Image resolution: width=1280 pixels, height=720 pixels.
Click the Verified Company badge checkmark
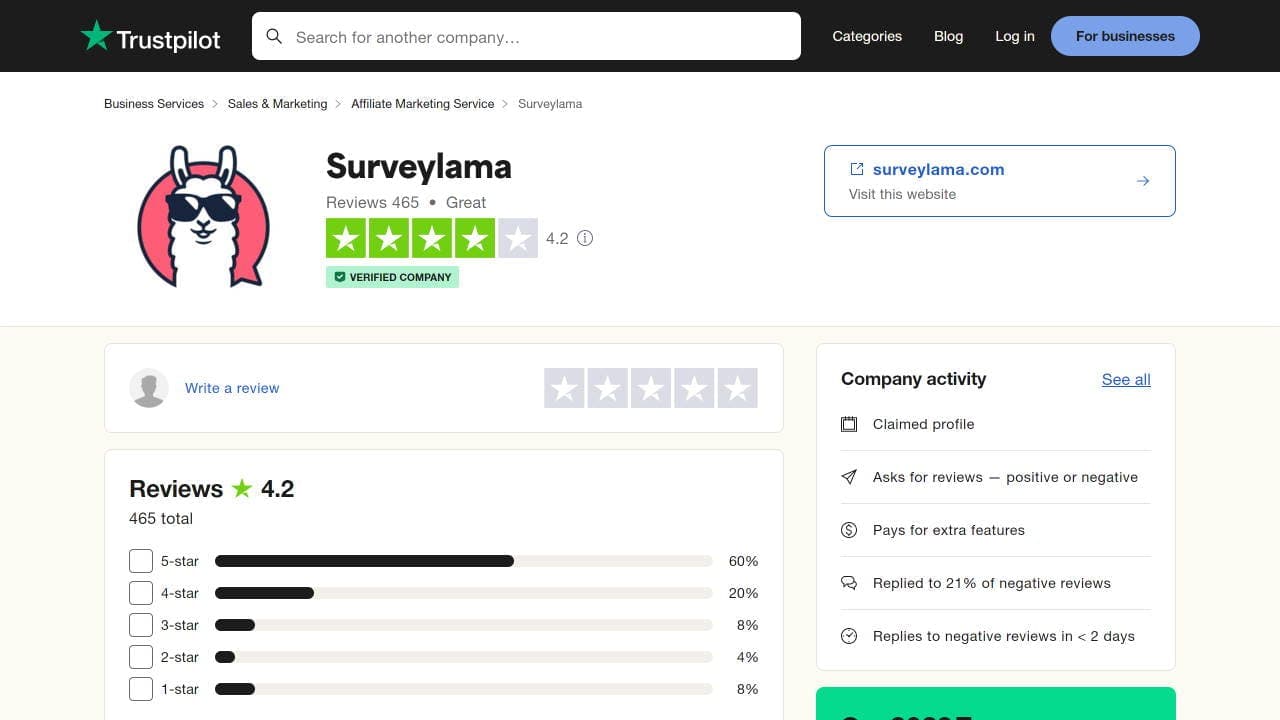pos(340,277)
